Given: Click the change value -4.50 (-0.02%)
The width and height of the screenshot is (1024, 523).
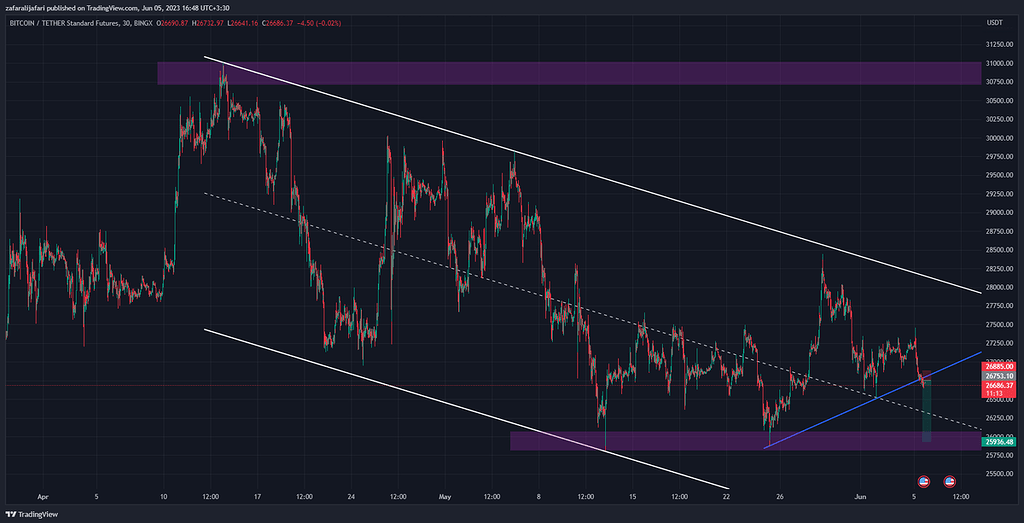Looking at the screenshot, I should [x=319, y=23].
